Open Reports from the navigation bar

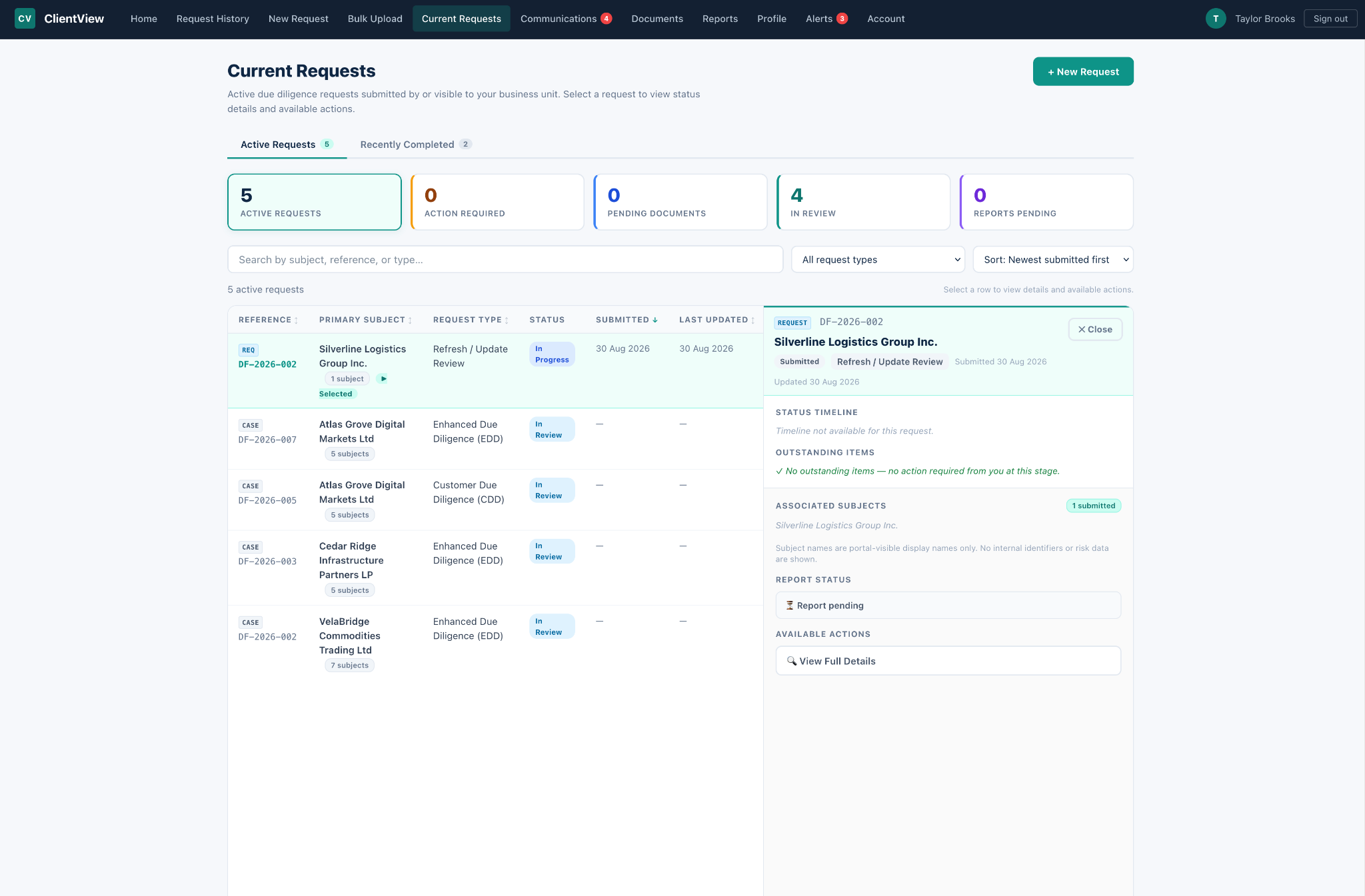point(720,19)
